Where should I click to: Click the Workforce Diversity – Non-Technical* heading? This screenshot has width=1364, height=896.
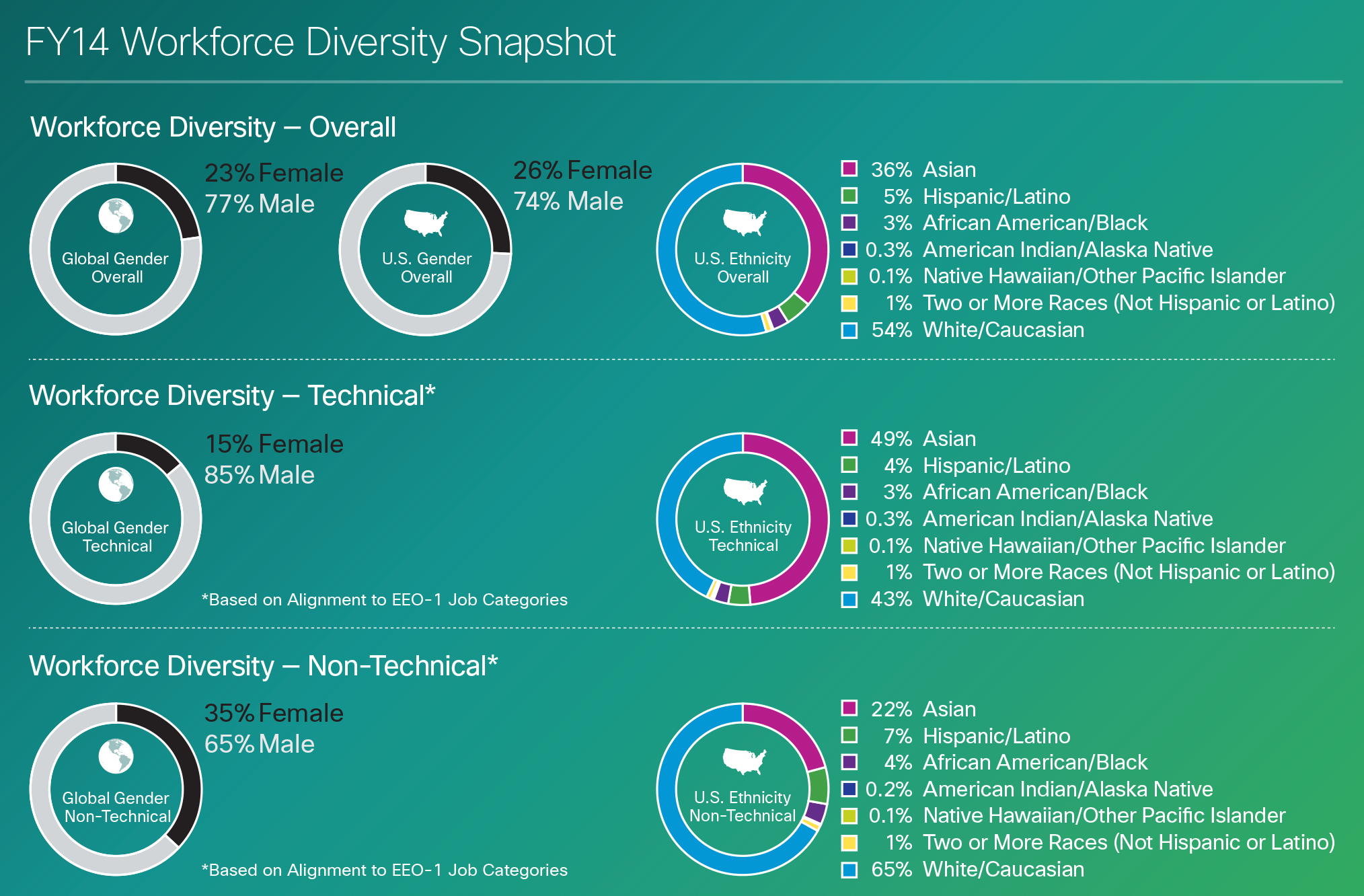[x=263, y=666]
